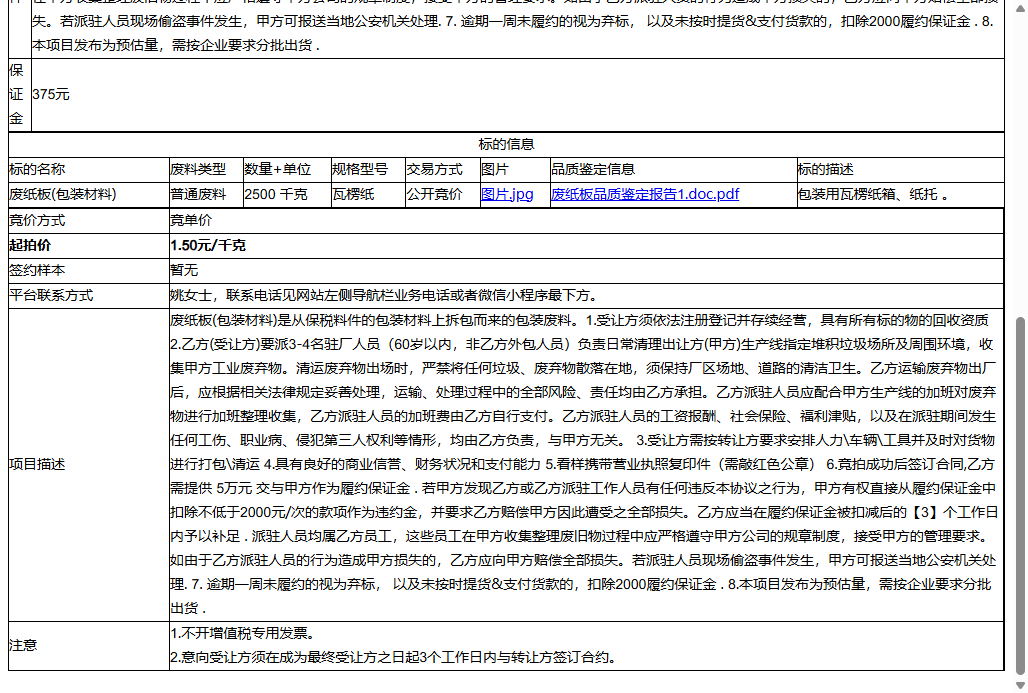This screenshot has width=1028, height=693.
Task: Select the 2500 千克 quantity cell
Action: [x=276, y=195]
